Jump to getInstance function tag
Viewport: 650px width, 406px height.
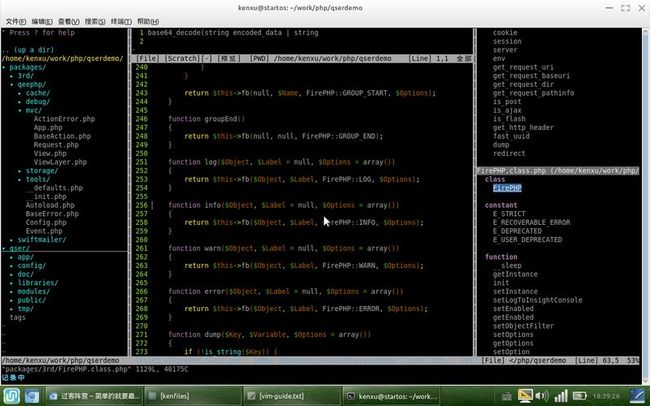[515, 275]
